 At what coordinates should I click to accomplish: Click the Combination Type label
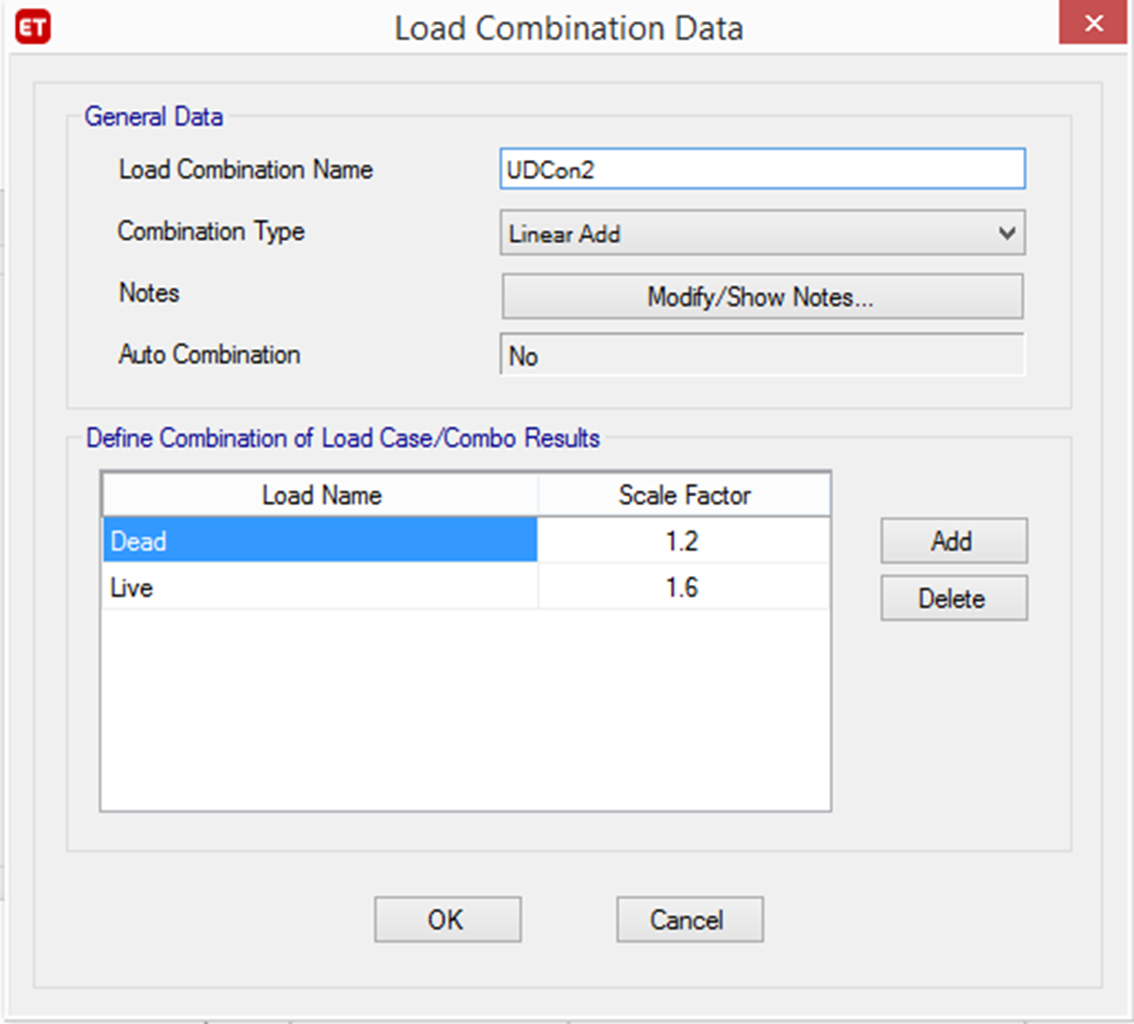pyautogui.click(x=211, y=232)
